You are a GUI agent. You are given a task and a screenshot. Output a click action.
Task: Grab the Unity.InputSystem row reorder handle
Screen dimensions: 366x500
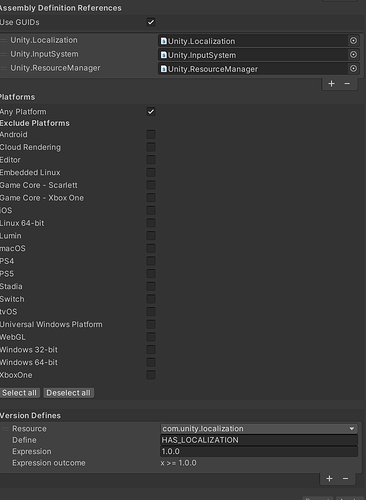coord(4,54)
